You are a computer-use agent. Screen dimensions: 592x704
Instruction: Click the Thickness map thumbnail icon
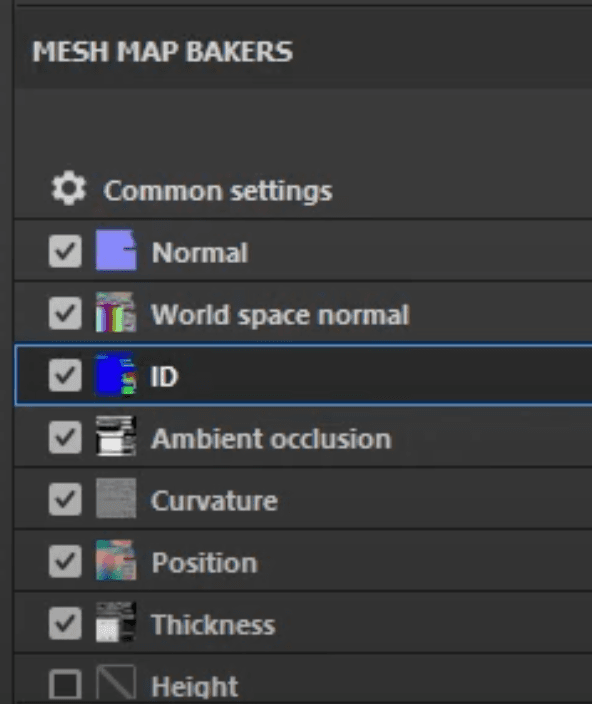click(x=116, y=623)
